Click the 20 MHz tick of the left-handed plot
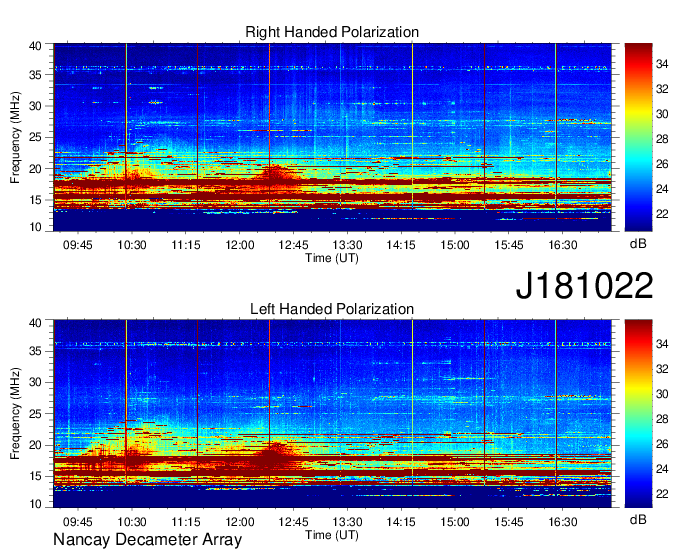Viewport: 680px width, 552px height. point(35,445)
